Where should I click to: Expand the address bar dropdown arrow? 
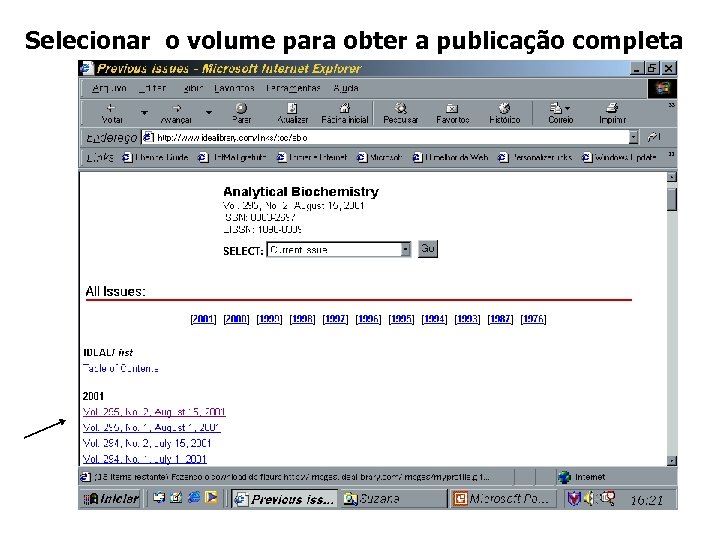(x=634, y=137)
